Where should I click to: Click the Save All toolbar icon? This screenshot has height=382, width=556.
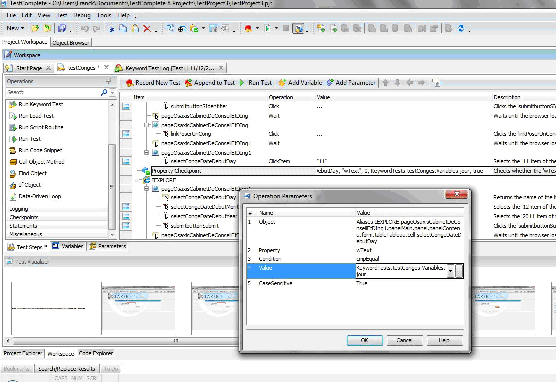point(62,28)
